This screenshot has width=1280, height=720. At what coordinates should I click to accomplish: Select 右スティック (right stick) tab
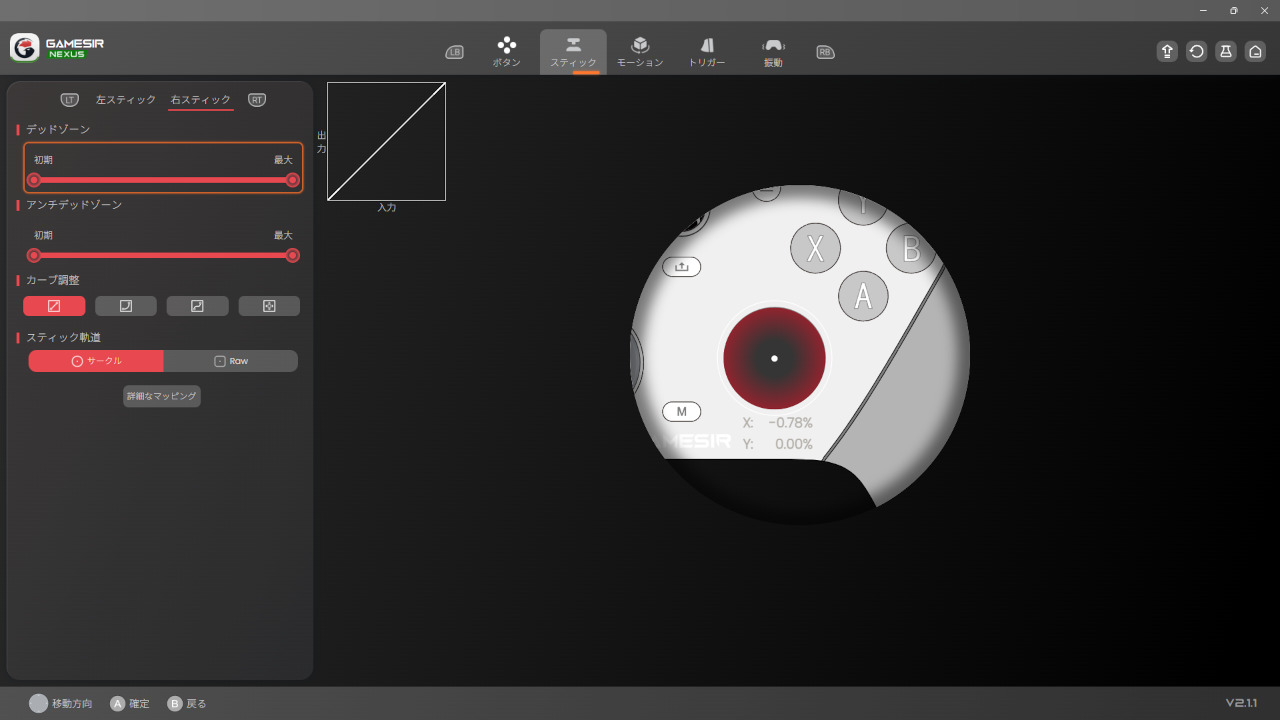point(201,100)
